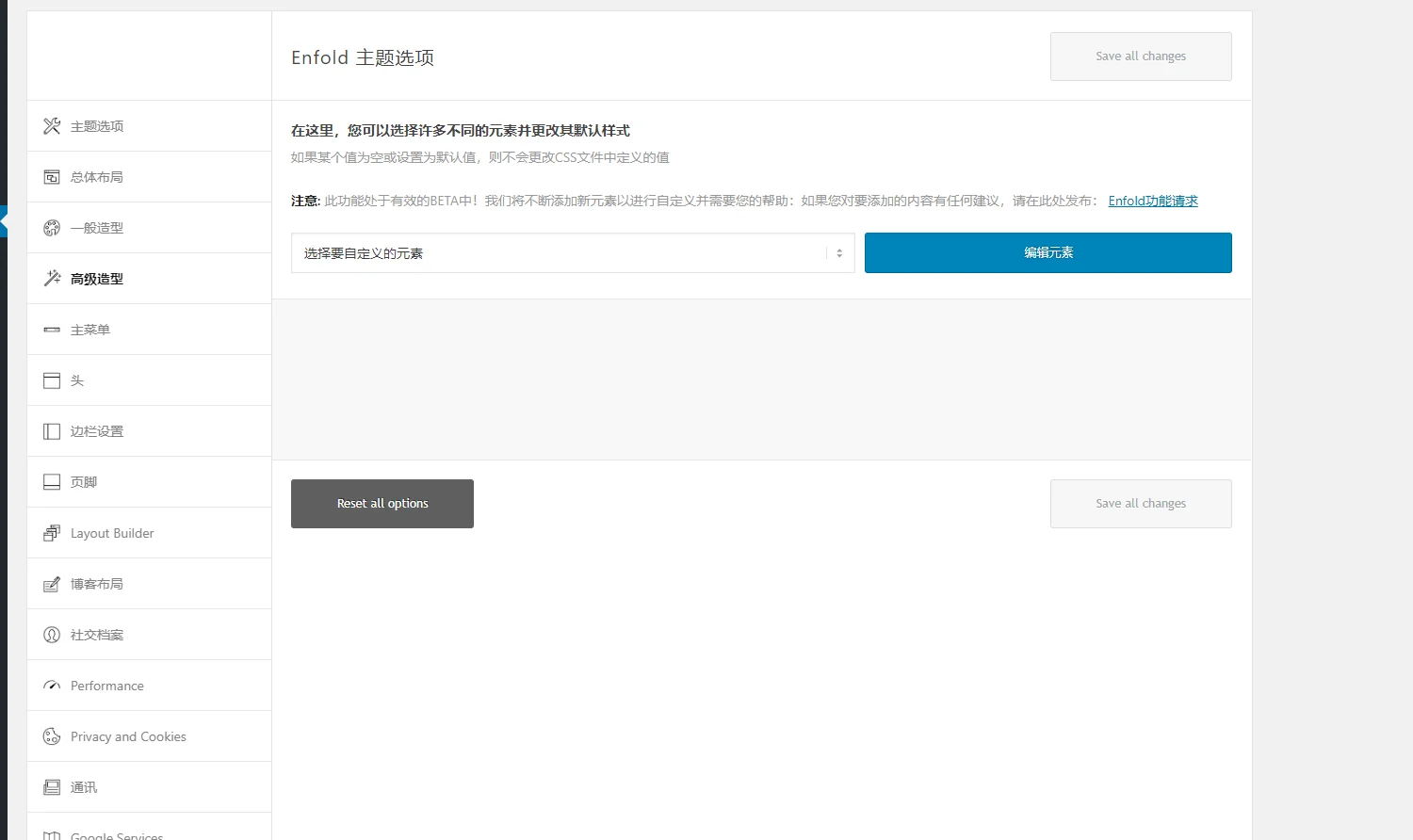
Task: Click the footer icon beside 页脚
Action: pos(52,482)
